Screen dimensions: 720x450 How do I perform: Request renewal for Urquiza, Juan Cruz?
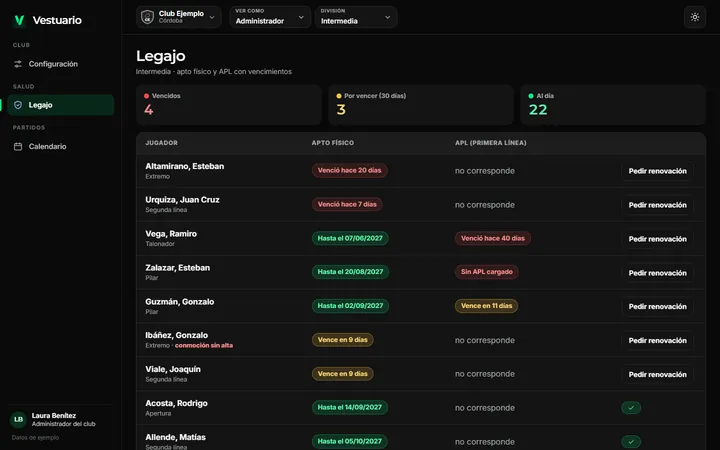[658, 205]
